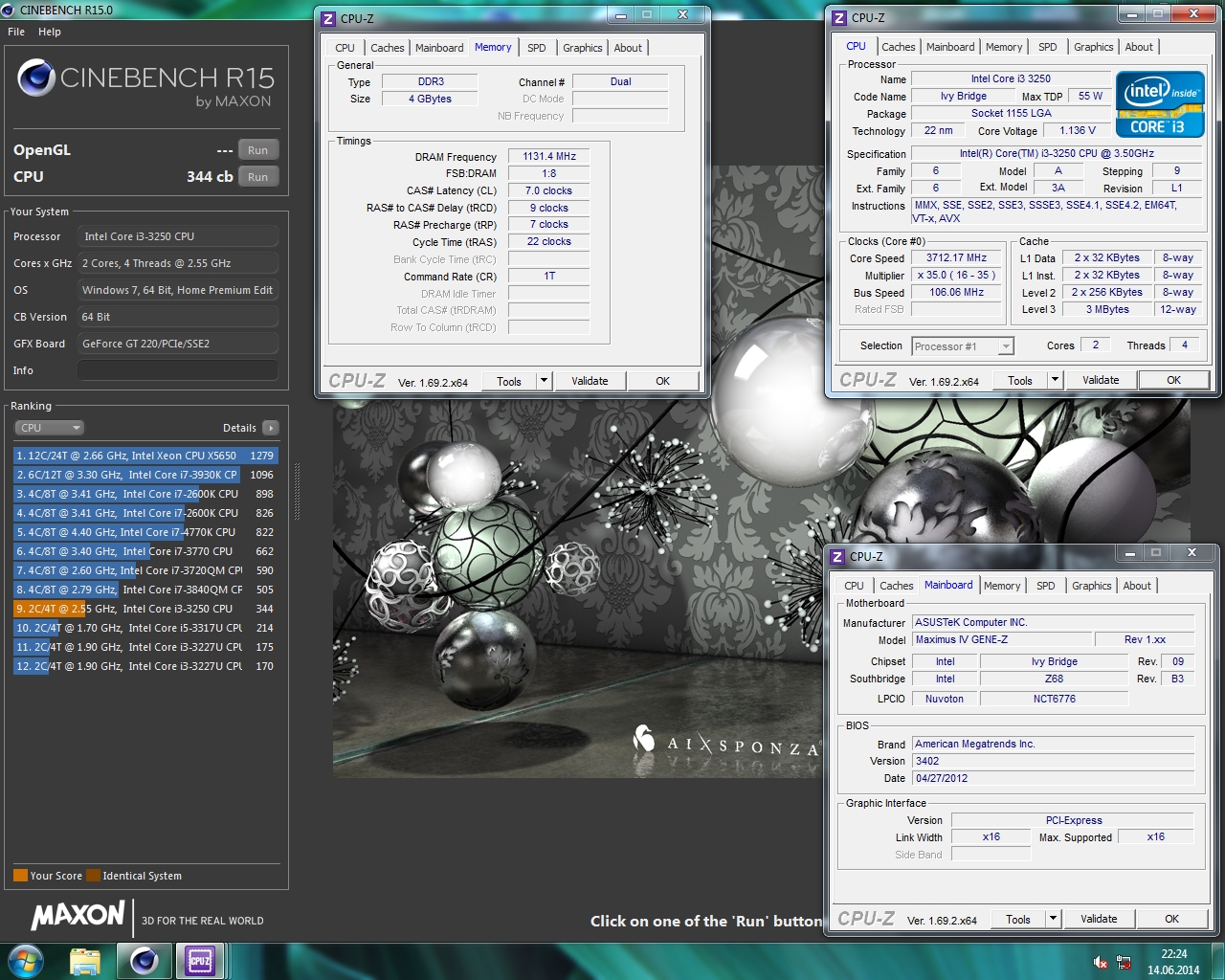Click Validate in the CPU tab window
1225x980 pixels.
1101,380
